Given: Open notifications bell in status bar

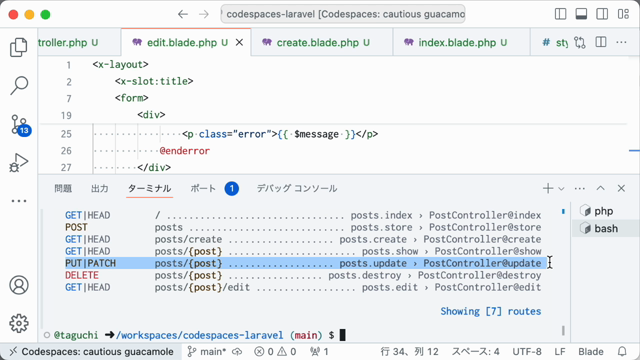Looking at the screenshot, I should click(622, 351).
